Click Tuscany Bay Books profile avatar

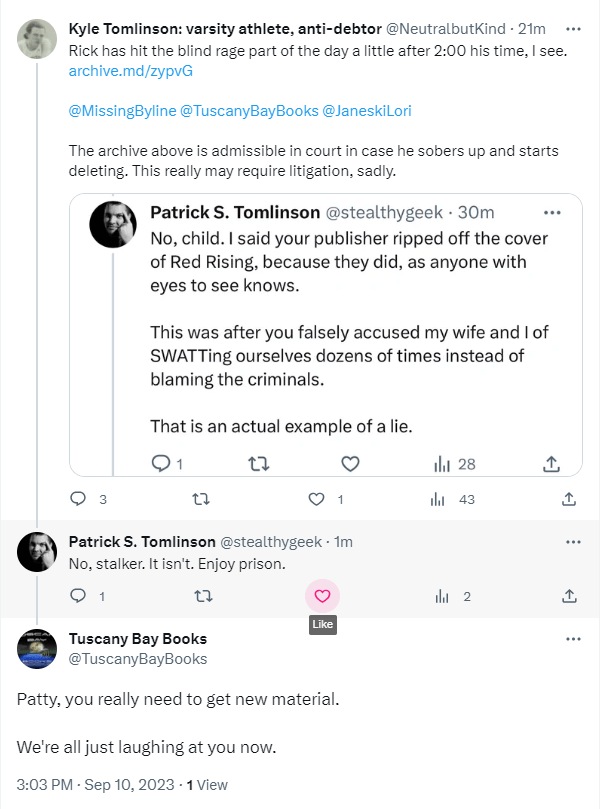37,649
